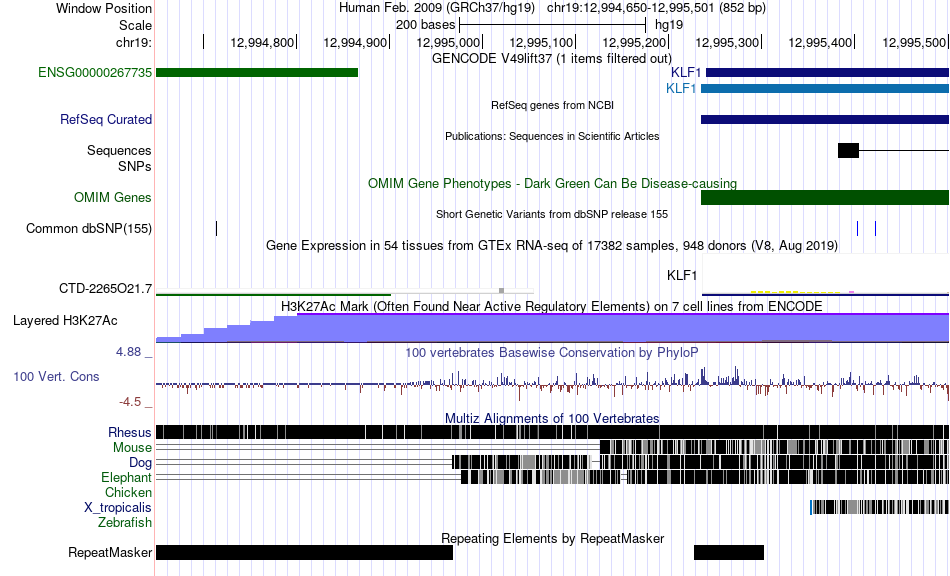Click Repeating Elements by RepeatMasker title

point(553,538)
